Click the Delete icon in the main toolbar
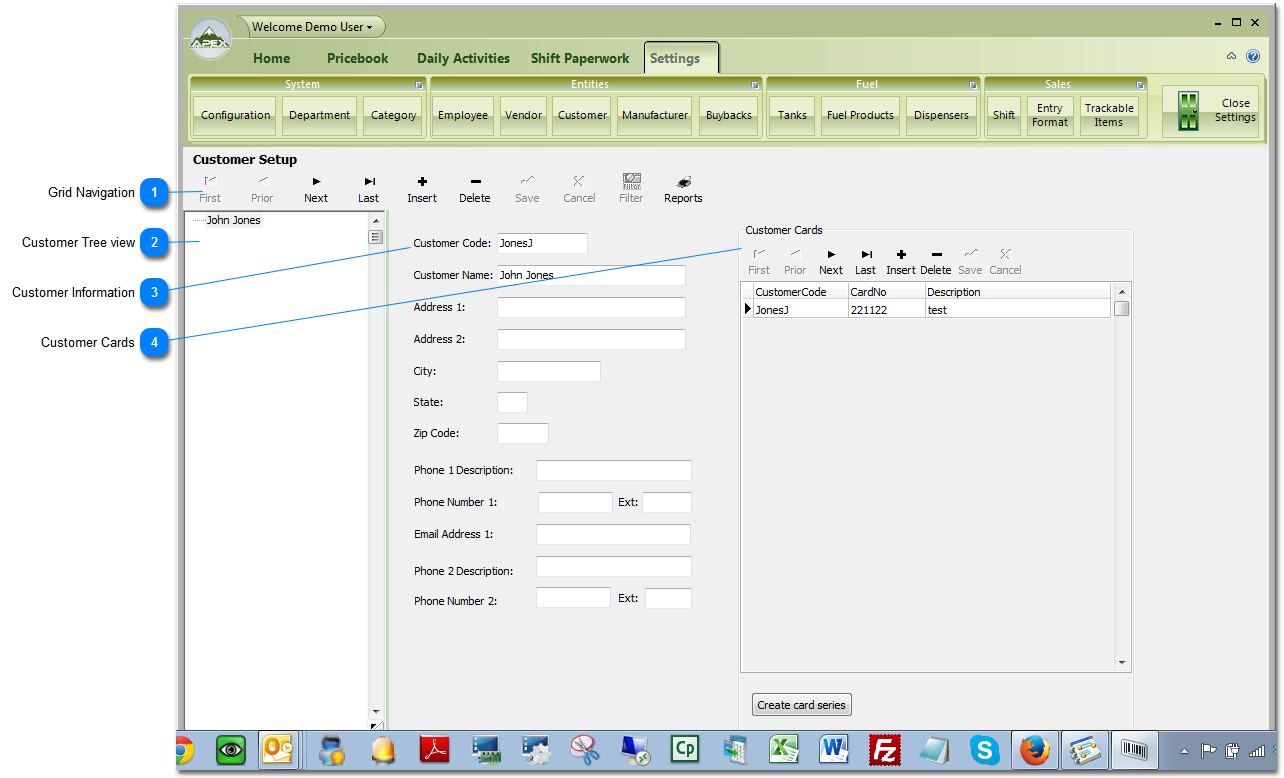Image resolution: width=1284 pixels, height=778 pixels. tap(474, 188)
